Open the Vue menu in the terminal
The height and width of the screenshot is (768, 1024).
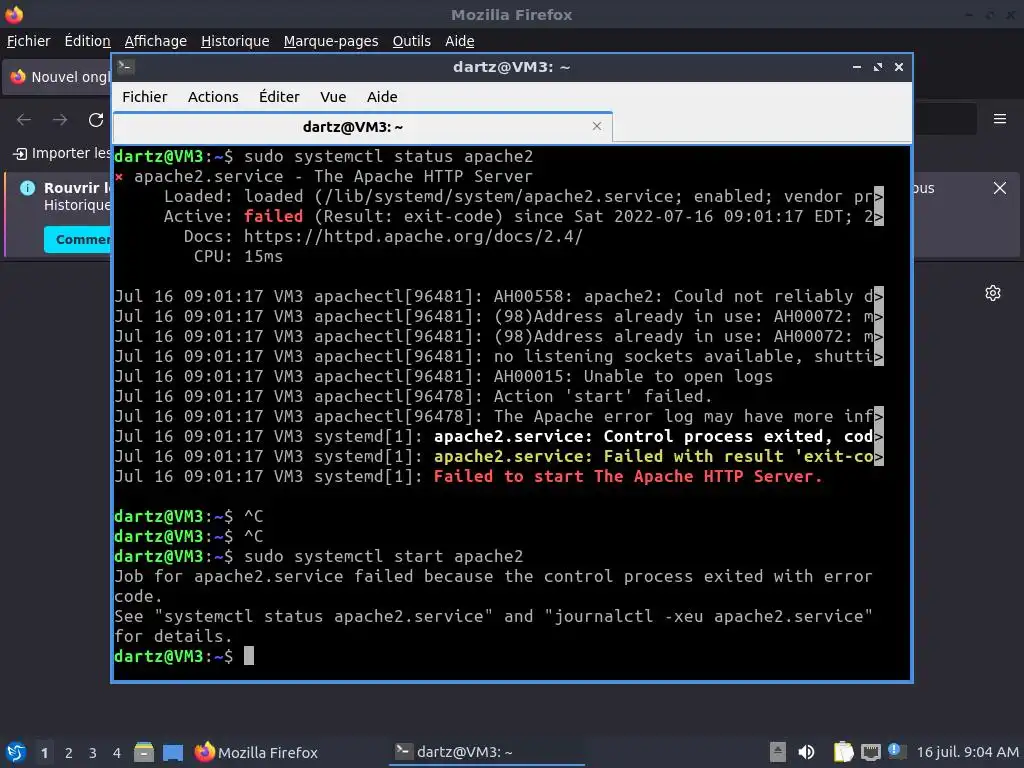(333, 97)
